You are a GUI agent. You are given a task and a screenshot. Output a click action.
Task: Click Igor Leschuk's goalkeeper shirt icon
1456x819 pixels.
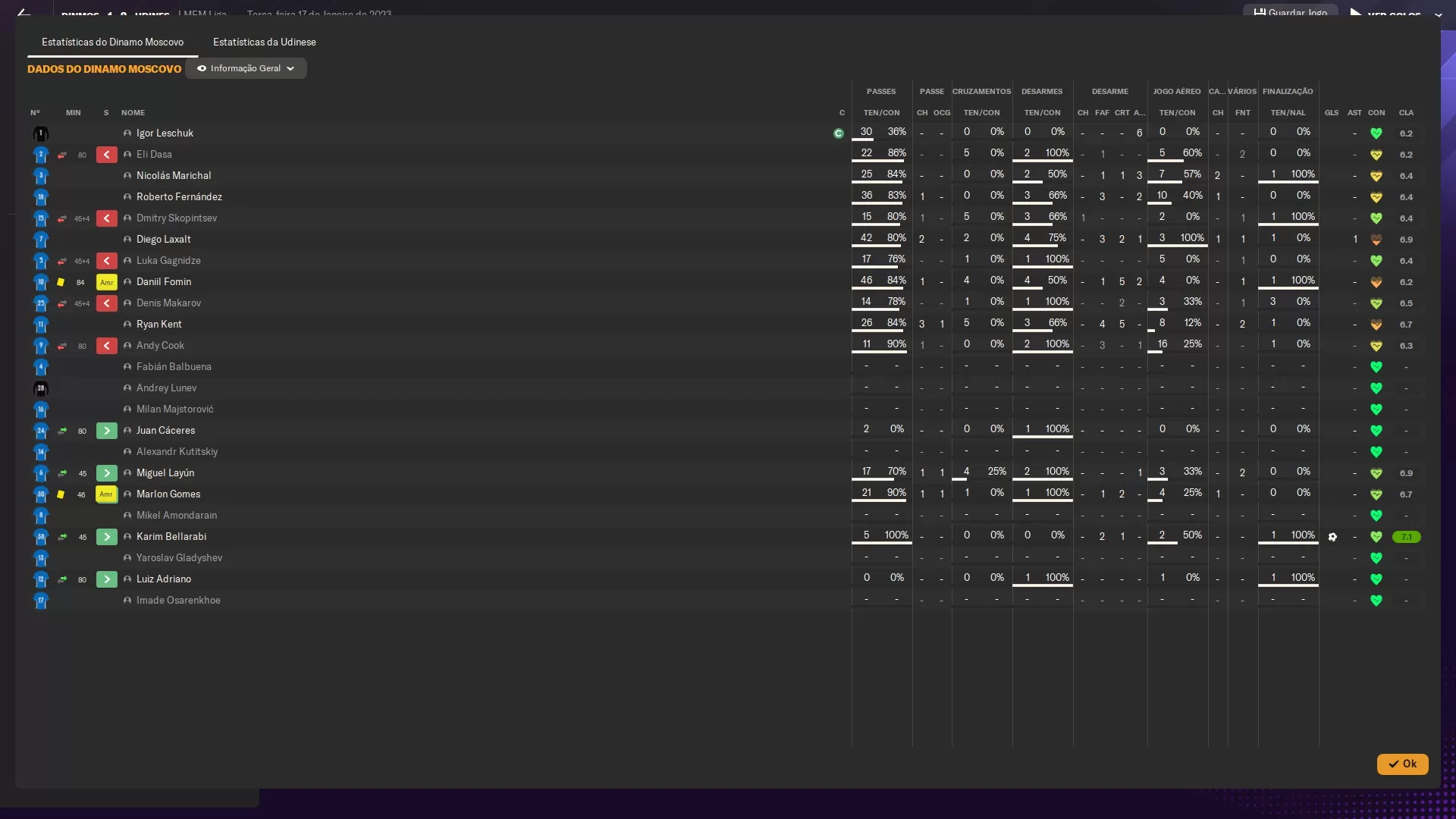point(41,134)
